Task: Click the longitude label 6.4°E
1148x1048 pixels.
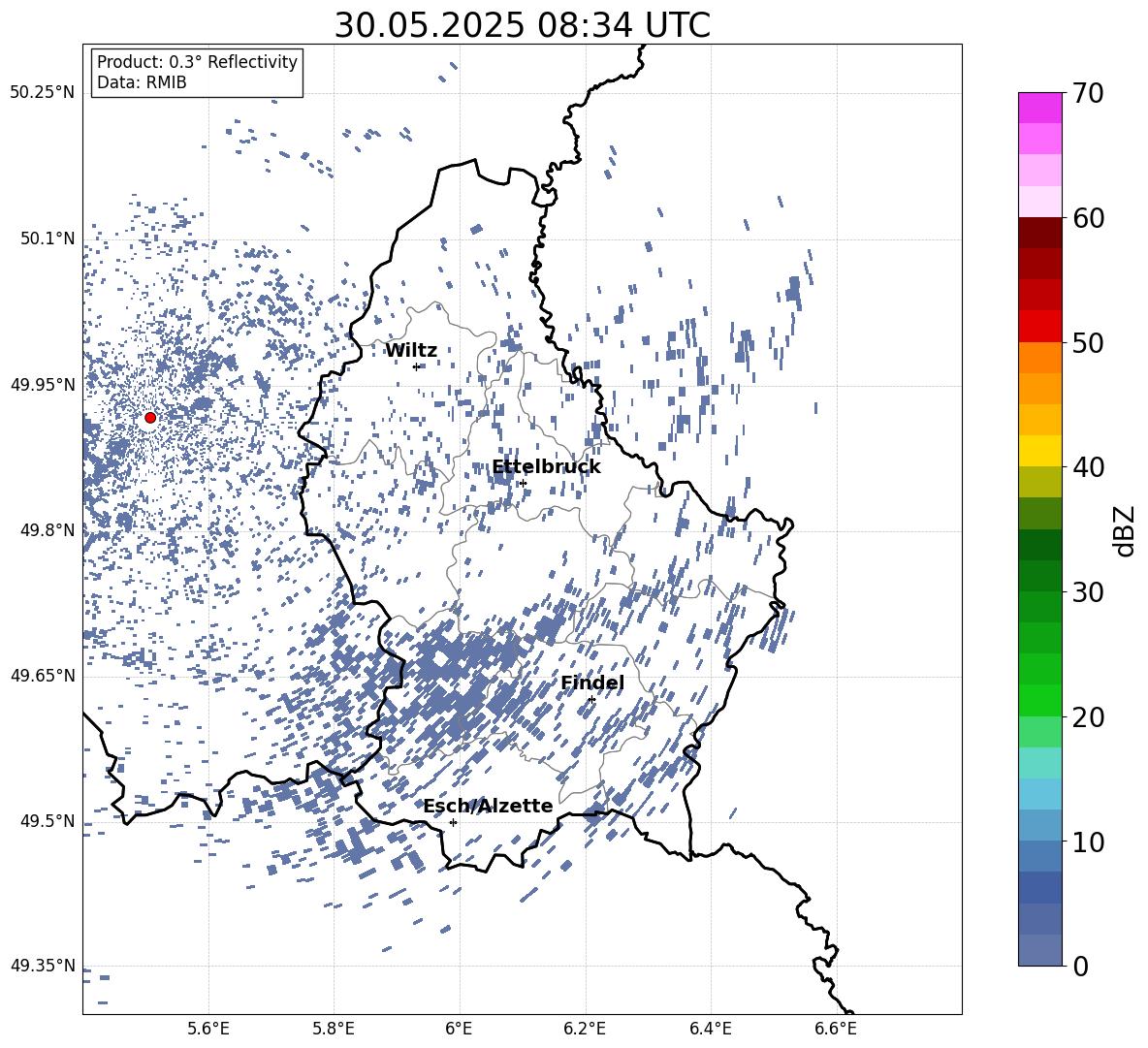Action: (x=710, y=1029)
